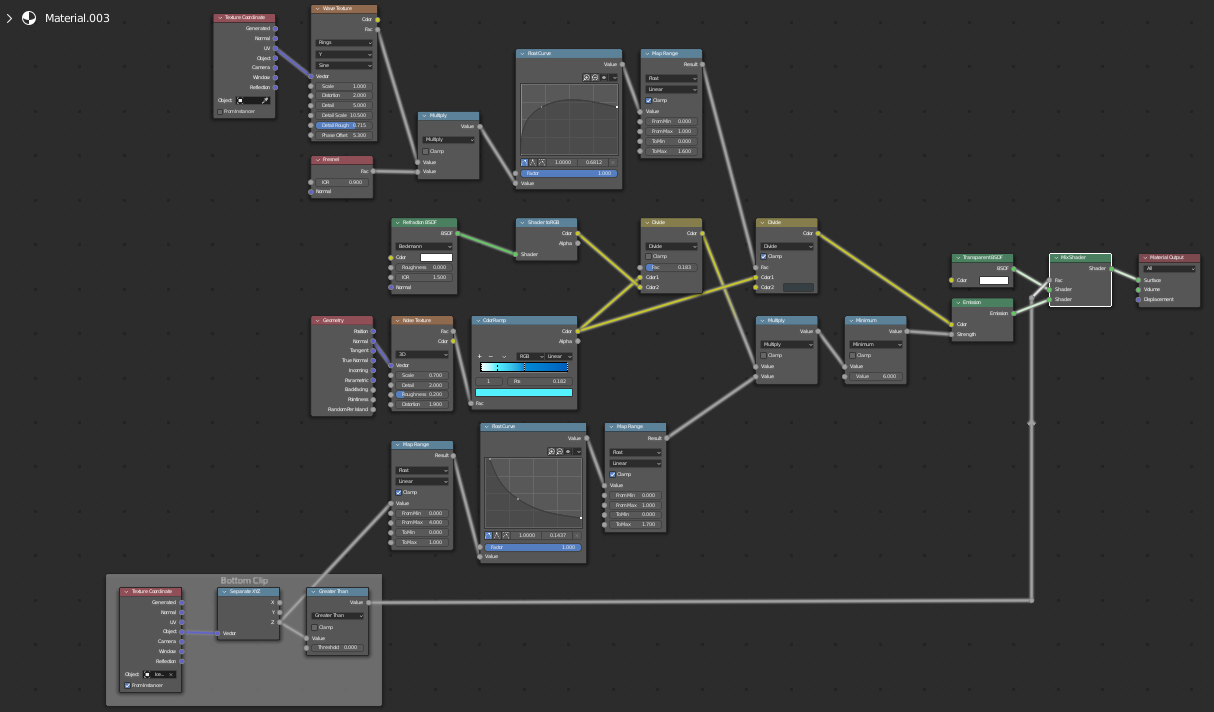Remove a color stop in ColorRamp
Screen dimensions: 1214x712
[490, 356]
